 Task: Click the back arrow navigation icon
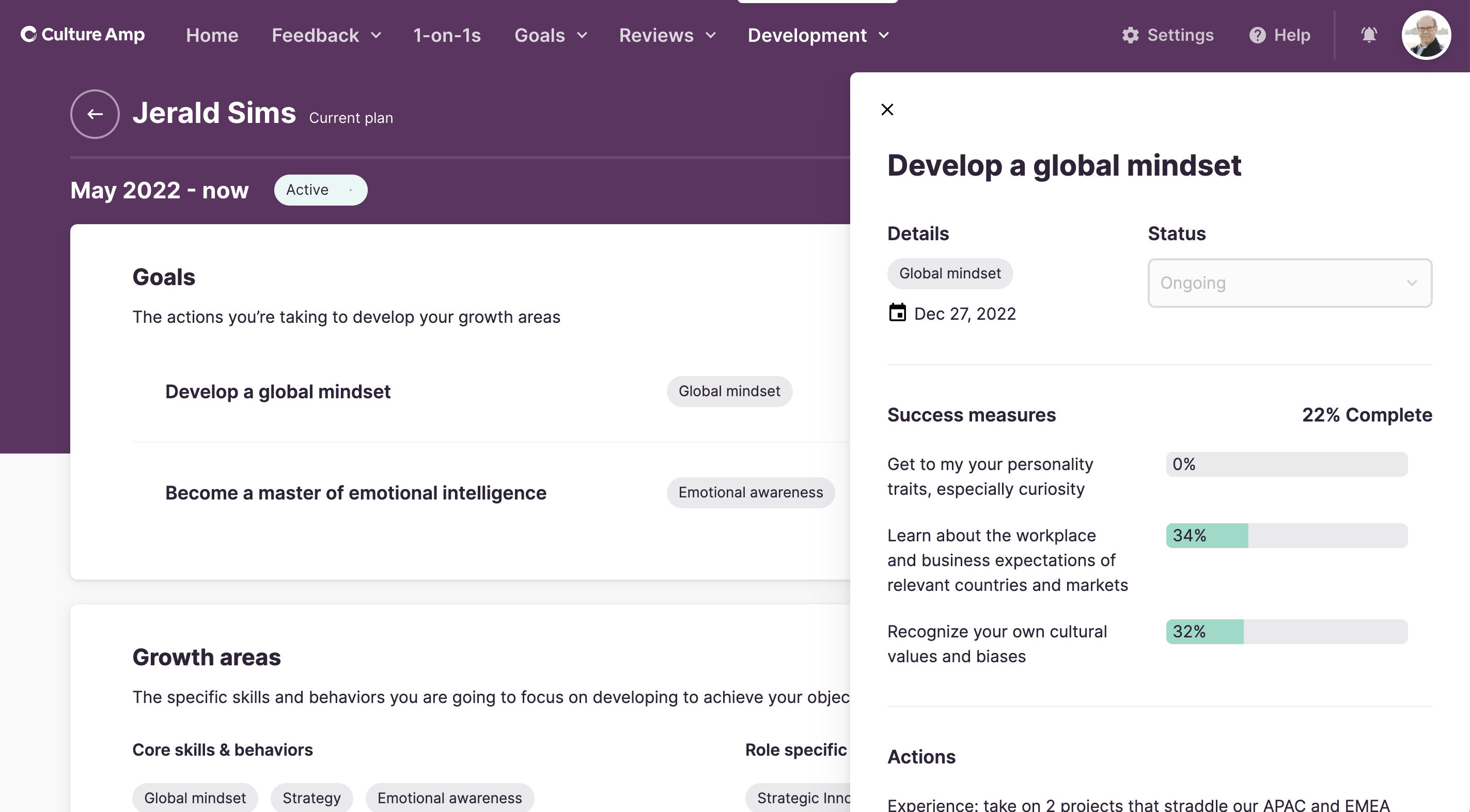(x=94, y=113)
